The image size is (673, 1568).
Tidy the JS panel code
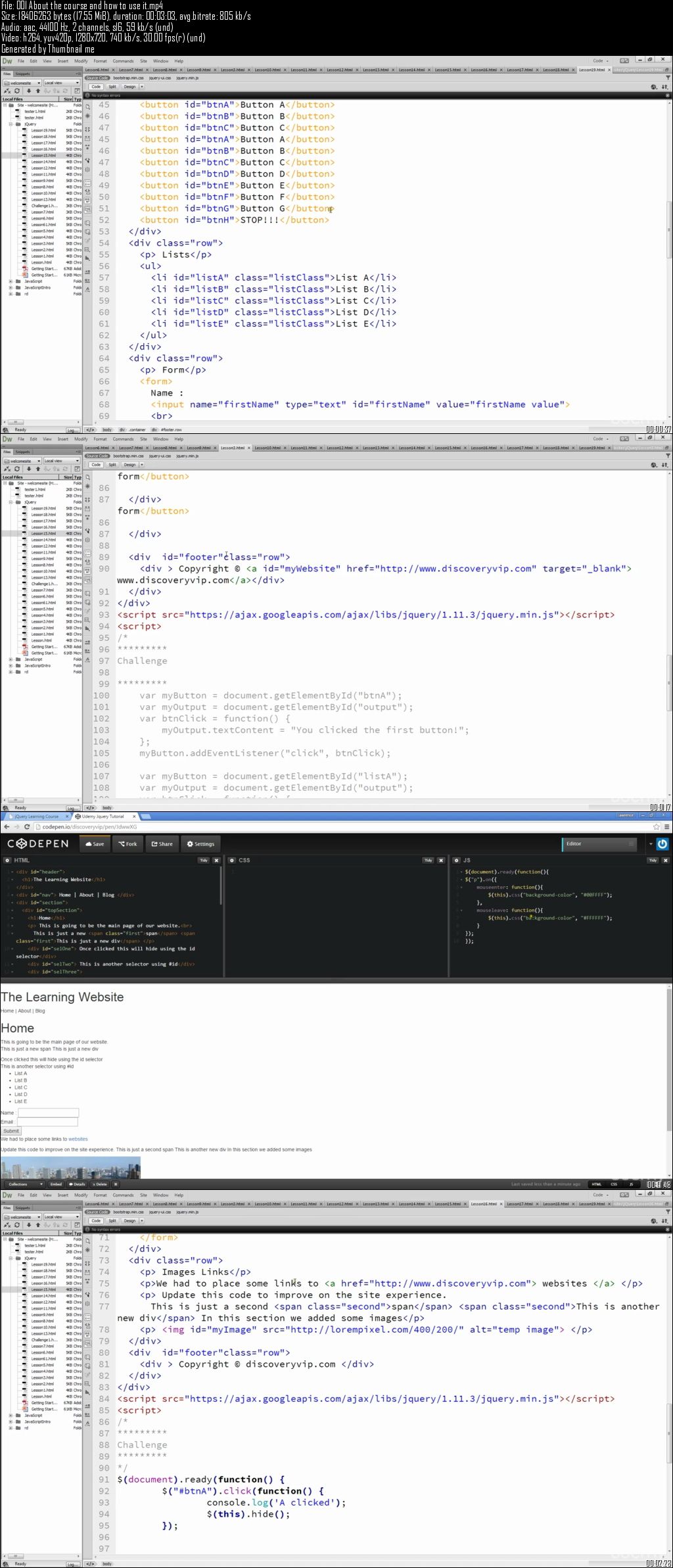653,860
